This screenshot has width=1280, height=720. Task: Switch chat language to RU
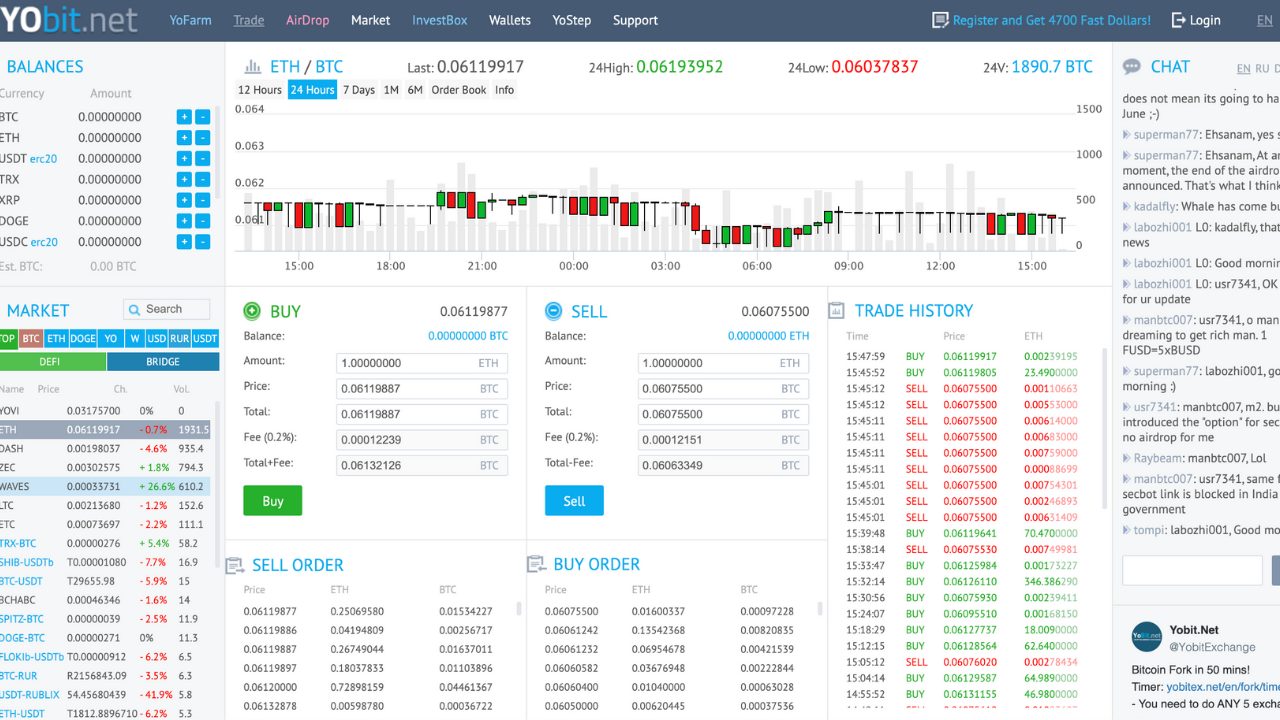[1262, 68]
